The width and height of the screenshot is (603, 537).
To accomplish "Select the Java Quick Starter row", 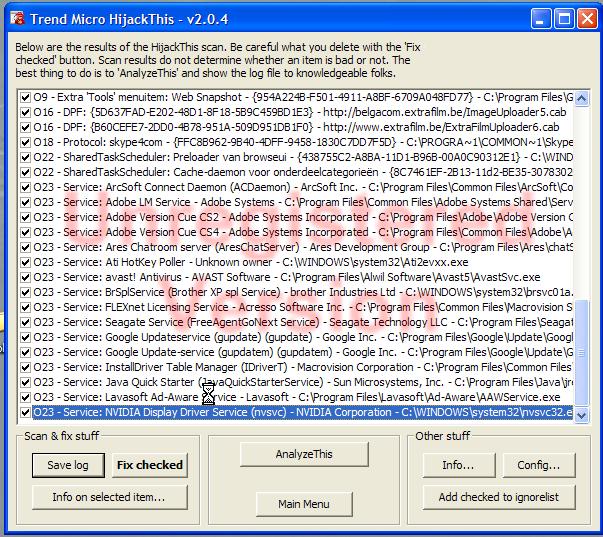I will point(303,382).
